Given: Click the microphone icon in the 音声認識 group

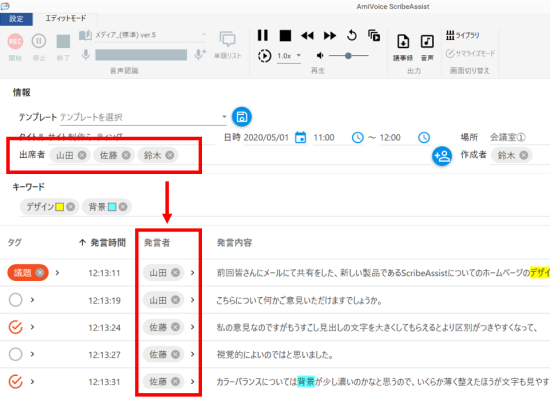Looking at the screenshot, I should [x=86, y=55].
